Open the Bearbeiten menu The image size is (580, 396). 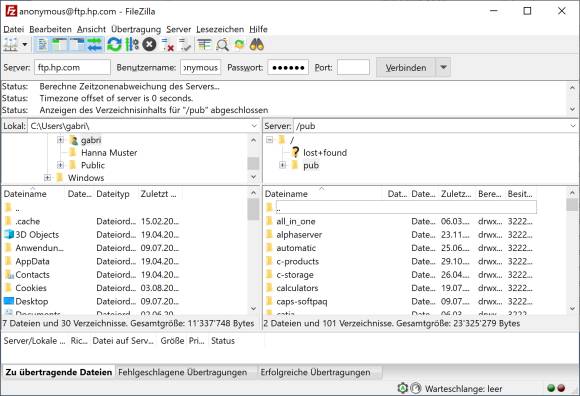coord(50,29)
